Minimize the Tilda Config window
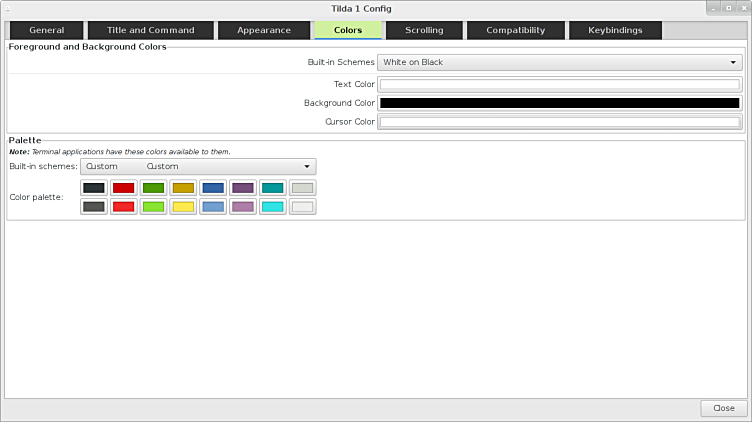Screen dimensions: 752x423 (712, 8)
